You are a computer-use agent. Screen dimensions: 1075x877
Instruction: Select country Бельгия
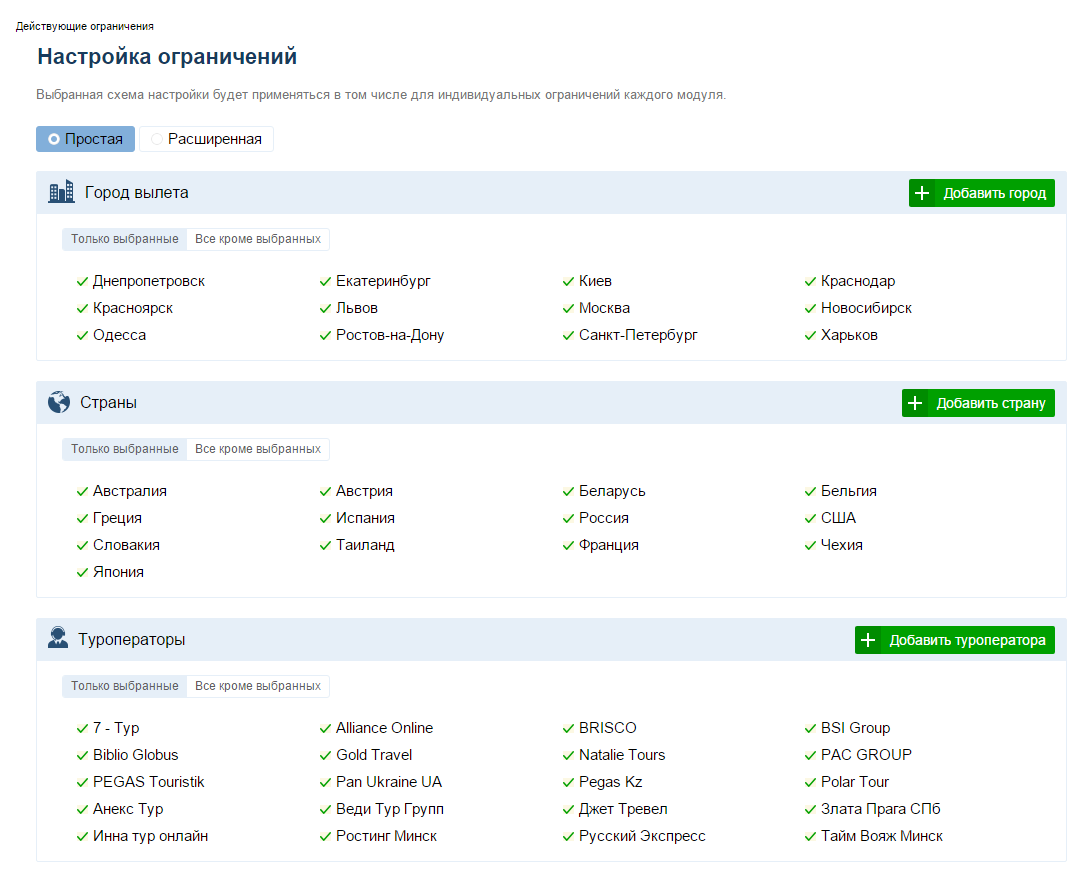point(849,492)
